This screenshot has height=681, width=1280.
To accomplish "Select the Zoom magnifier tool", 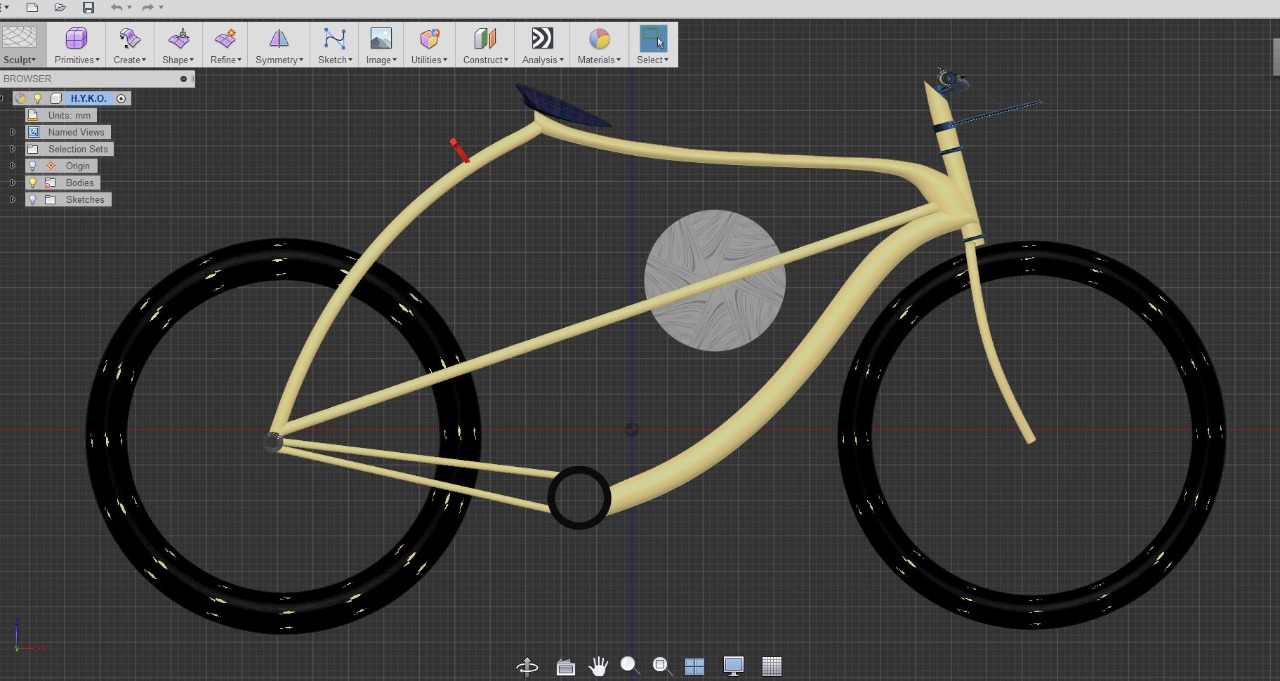I will [x=629, y=666].
